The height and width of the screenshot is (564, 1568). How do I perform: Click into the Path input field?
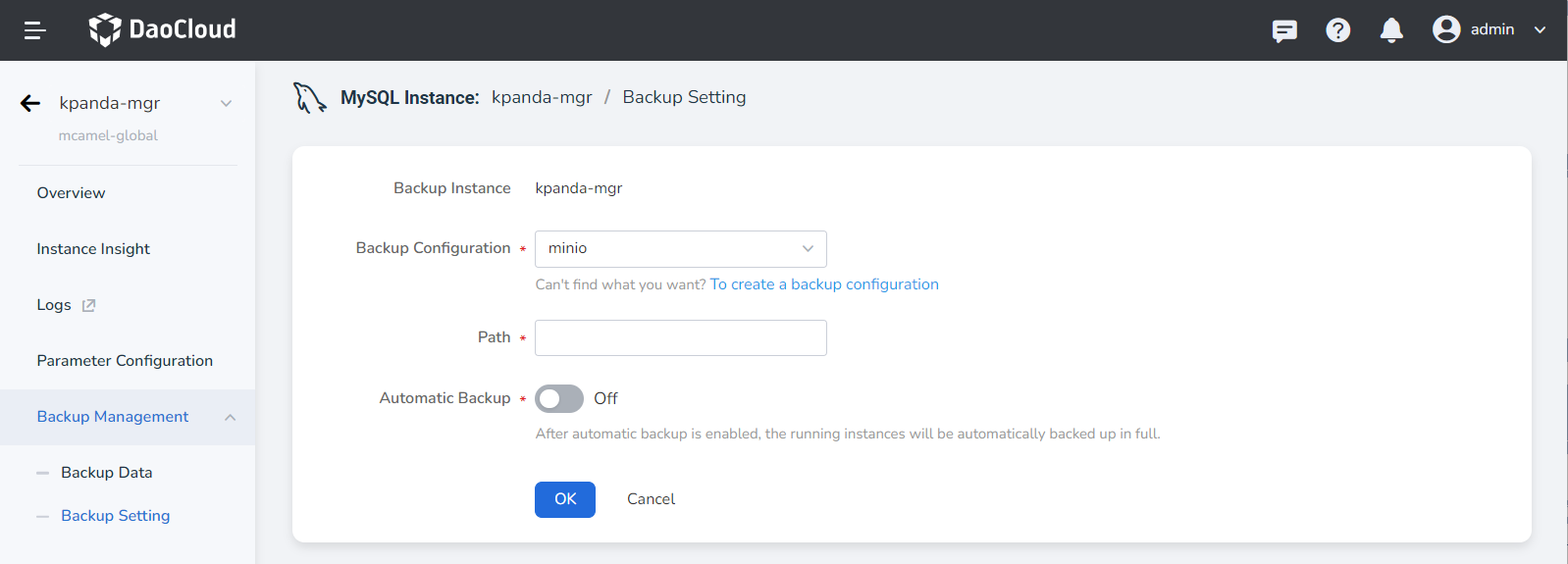(x=680, y=338)
